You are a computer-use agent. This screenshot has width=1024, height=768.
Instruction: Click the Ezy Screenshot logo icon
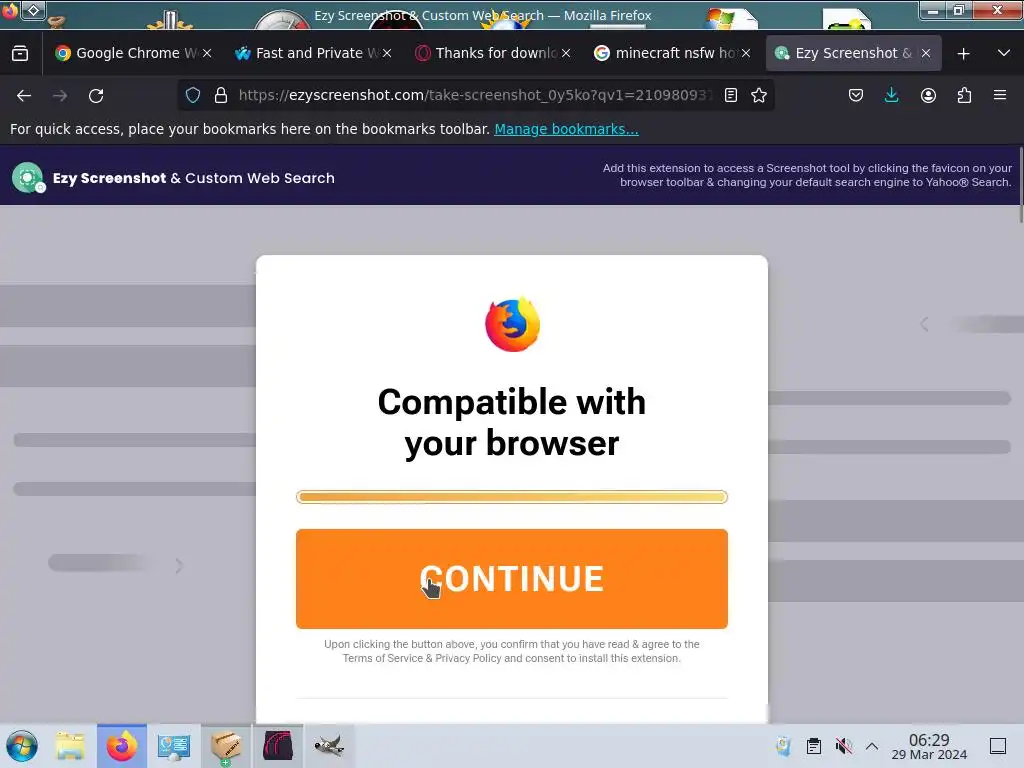[x=28, y=178]
